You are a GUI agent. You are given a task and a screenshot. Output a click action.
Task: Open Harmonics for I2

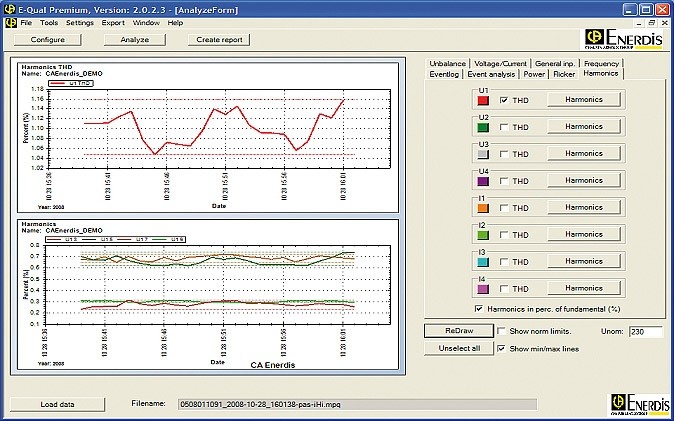[584, 234]
